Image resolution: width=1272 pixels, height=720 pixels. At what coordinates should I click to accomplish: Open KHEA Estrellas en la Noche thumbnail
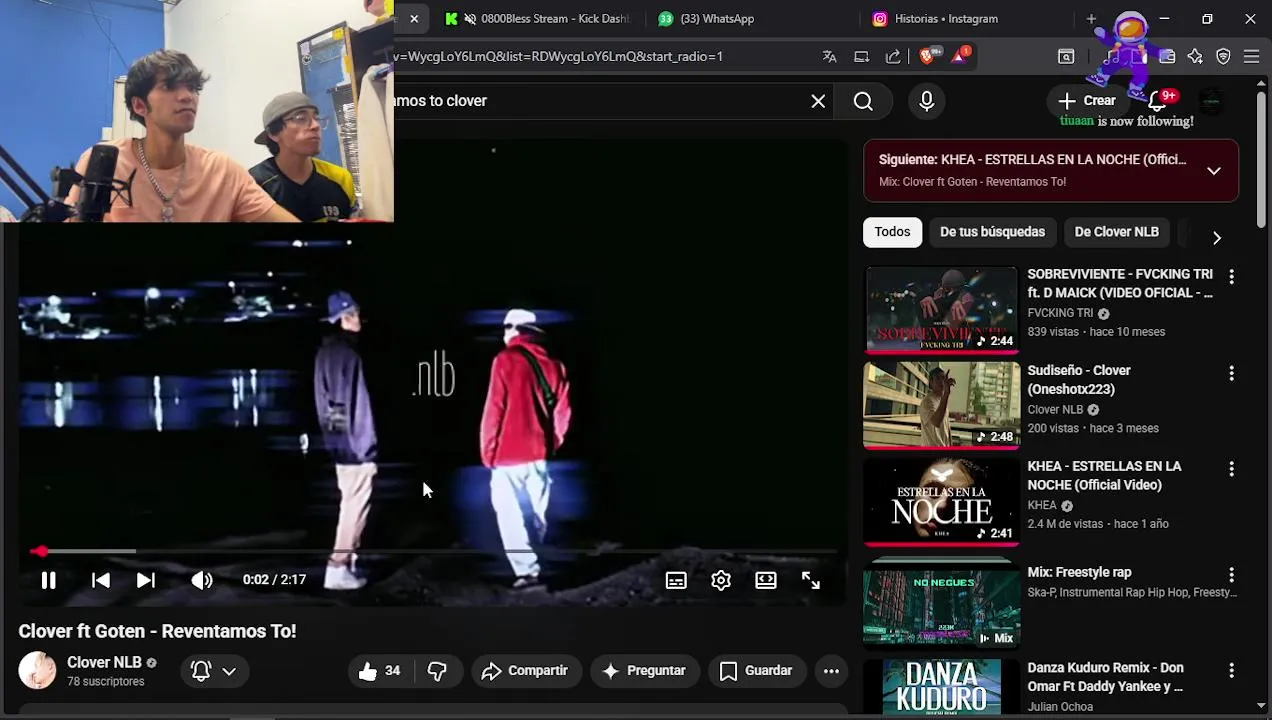coord(941,501)
